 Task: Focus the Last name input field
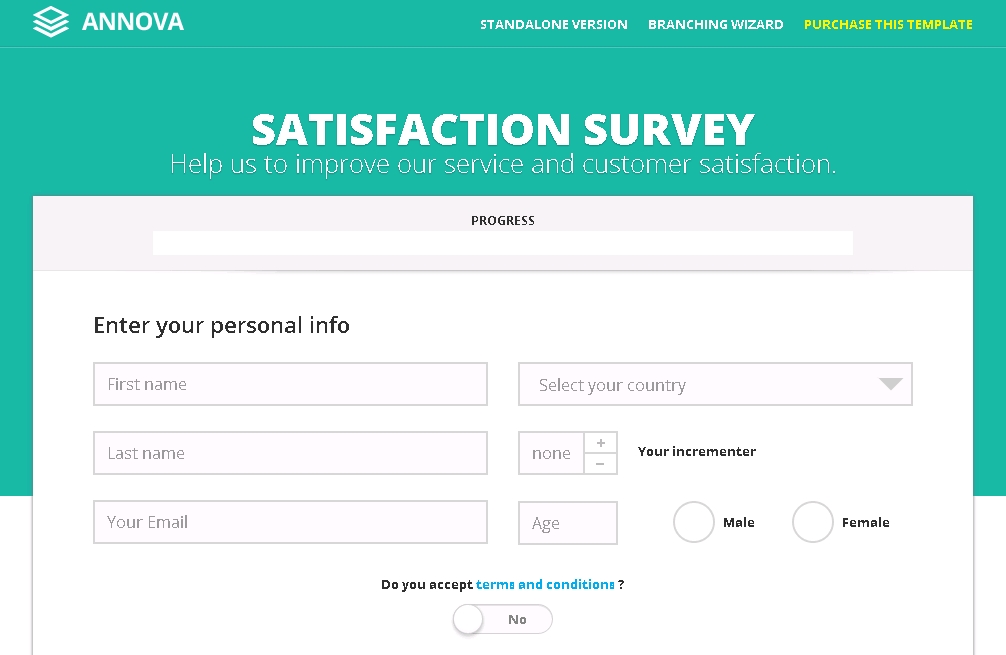coord(290,453)
